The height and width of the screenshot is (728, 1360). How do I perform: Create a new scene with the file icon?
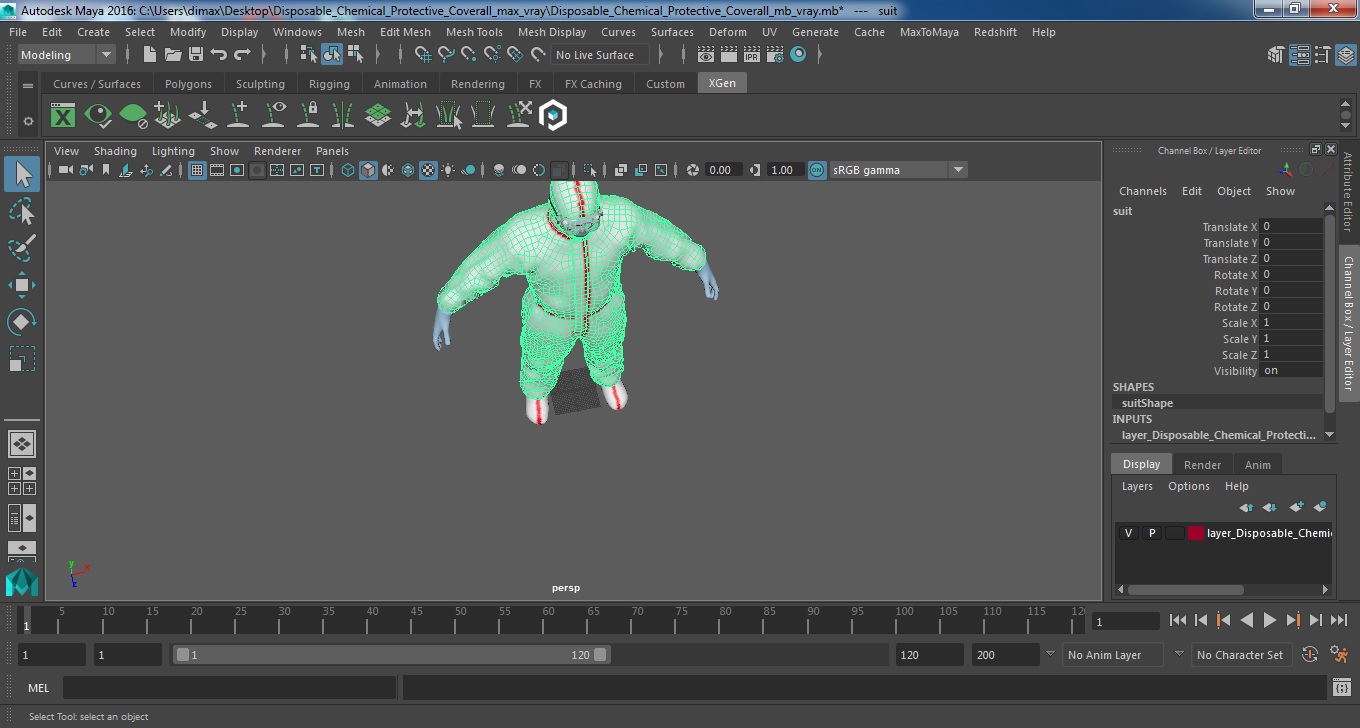pyautogui.click(x=150, y=55)
